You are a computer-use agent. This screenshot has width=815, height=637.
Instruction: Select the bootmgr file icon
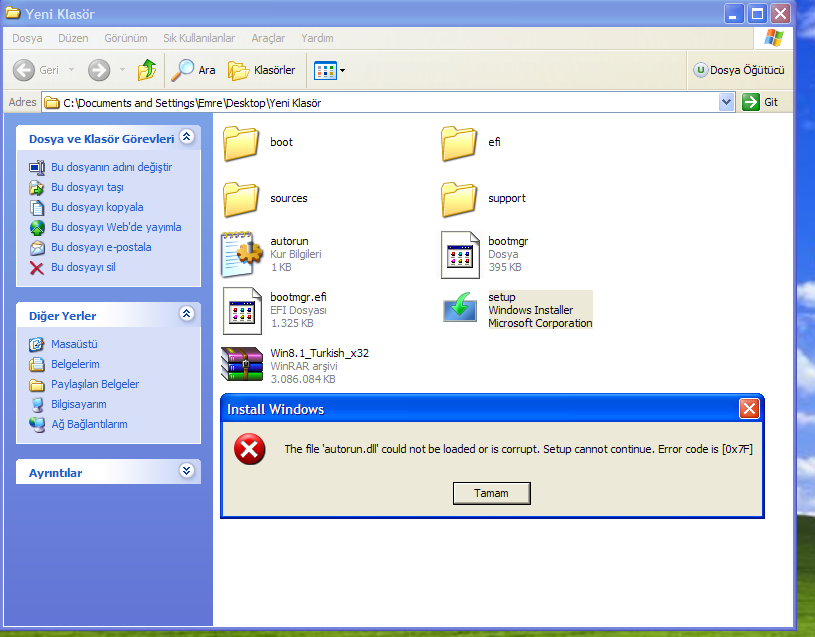pos(460,255)
